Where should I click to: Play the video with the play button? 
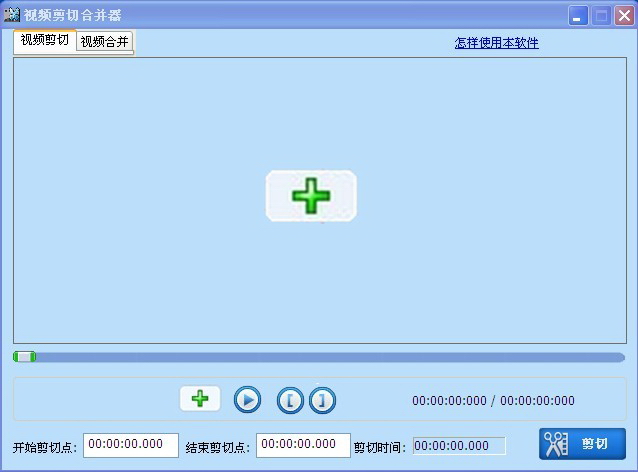coord(247,400)
